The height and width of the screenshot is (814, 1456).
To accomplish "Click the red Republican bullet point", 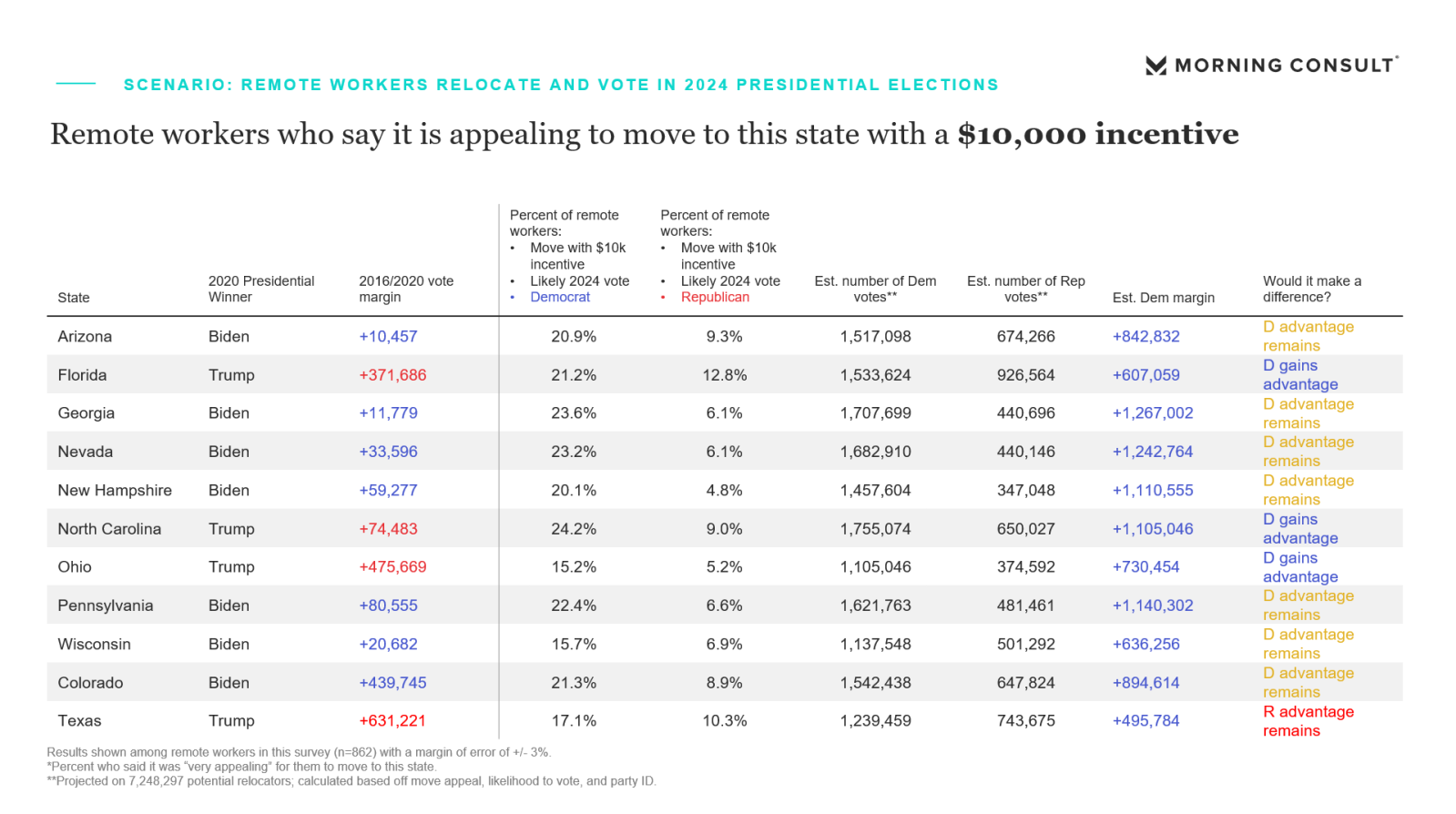I will tap(663, 298).
